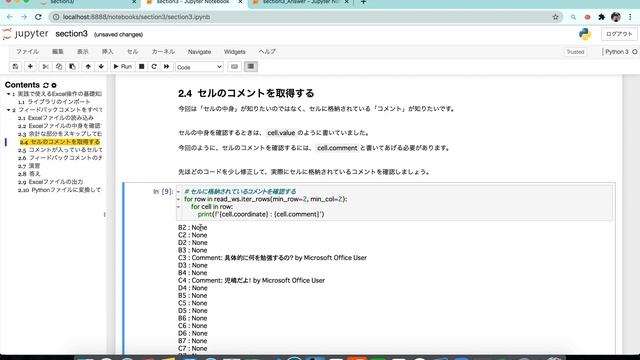Reload table of contents refresh icon

pos(46,85)
